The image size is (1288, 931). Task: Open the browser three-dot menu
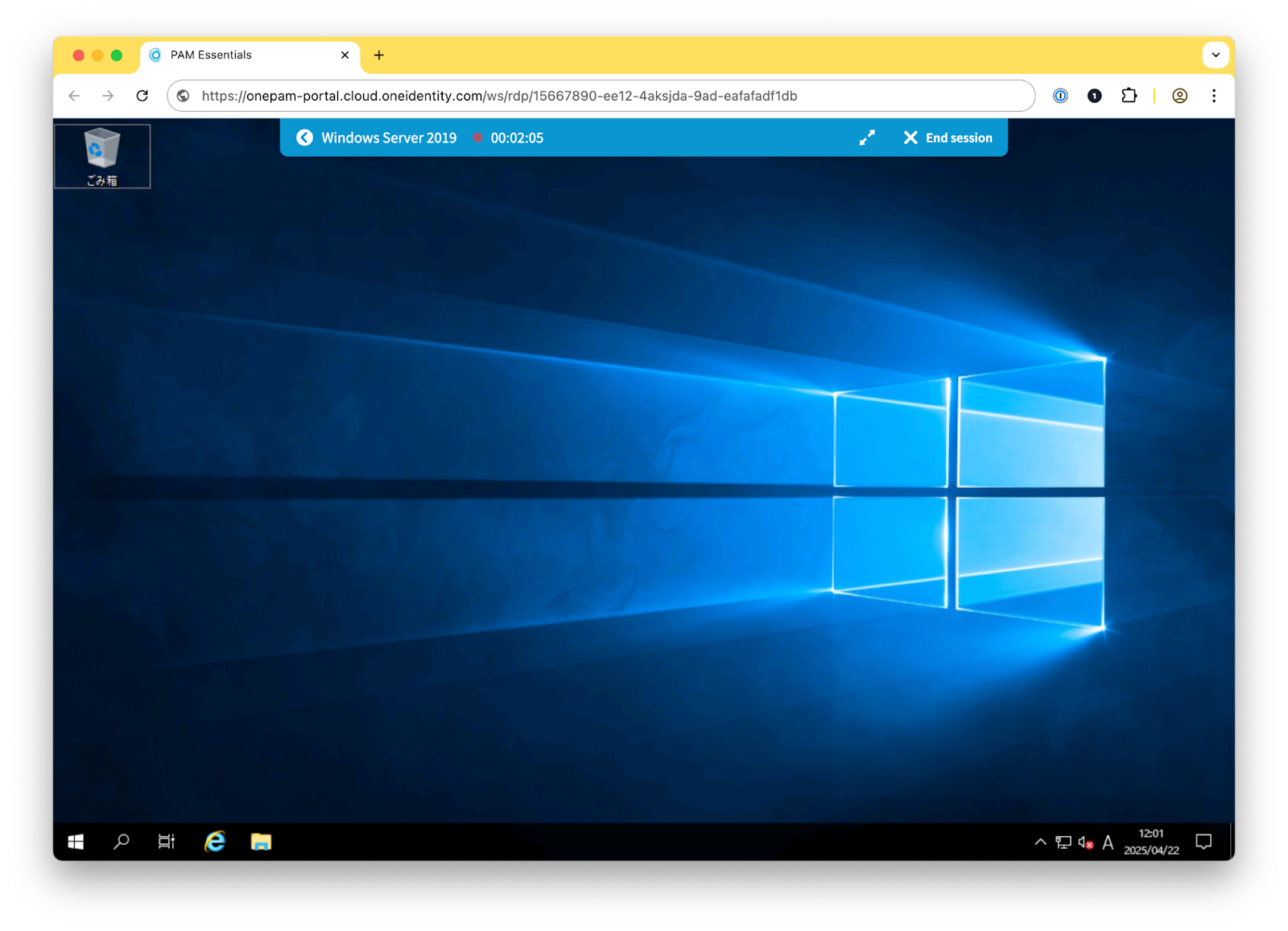point(1214,96)
